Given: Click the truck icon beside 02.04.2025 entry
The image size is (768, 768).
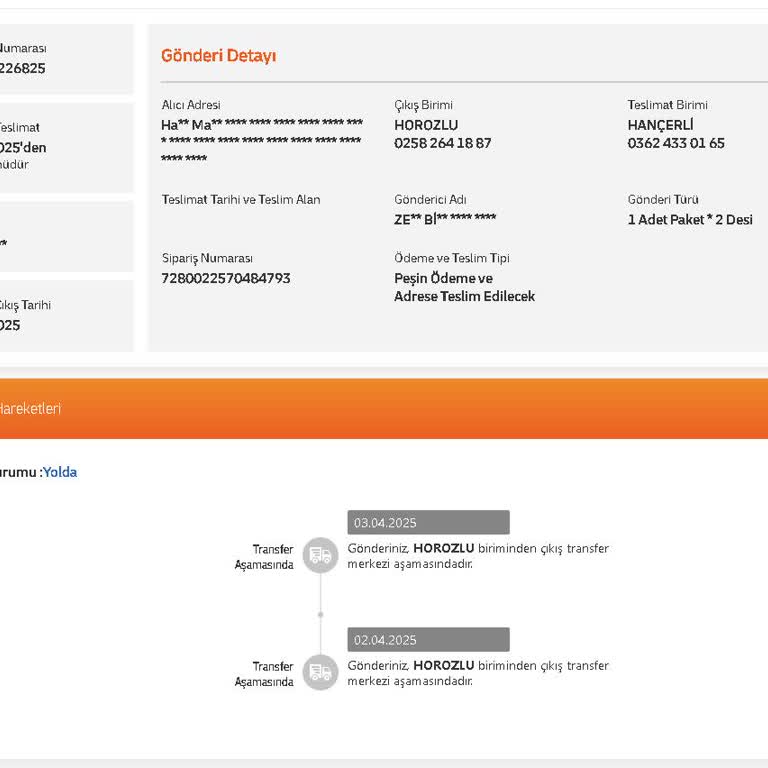Looking at the screenshot, I should pos(320,672).
